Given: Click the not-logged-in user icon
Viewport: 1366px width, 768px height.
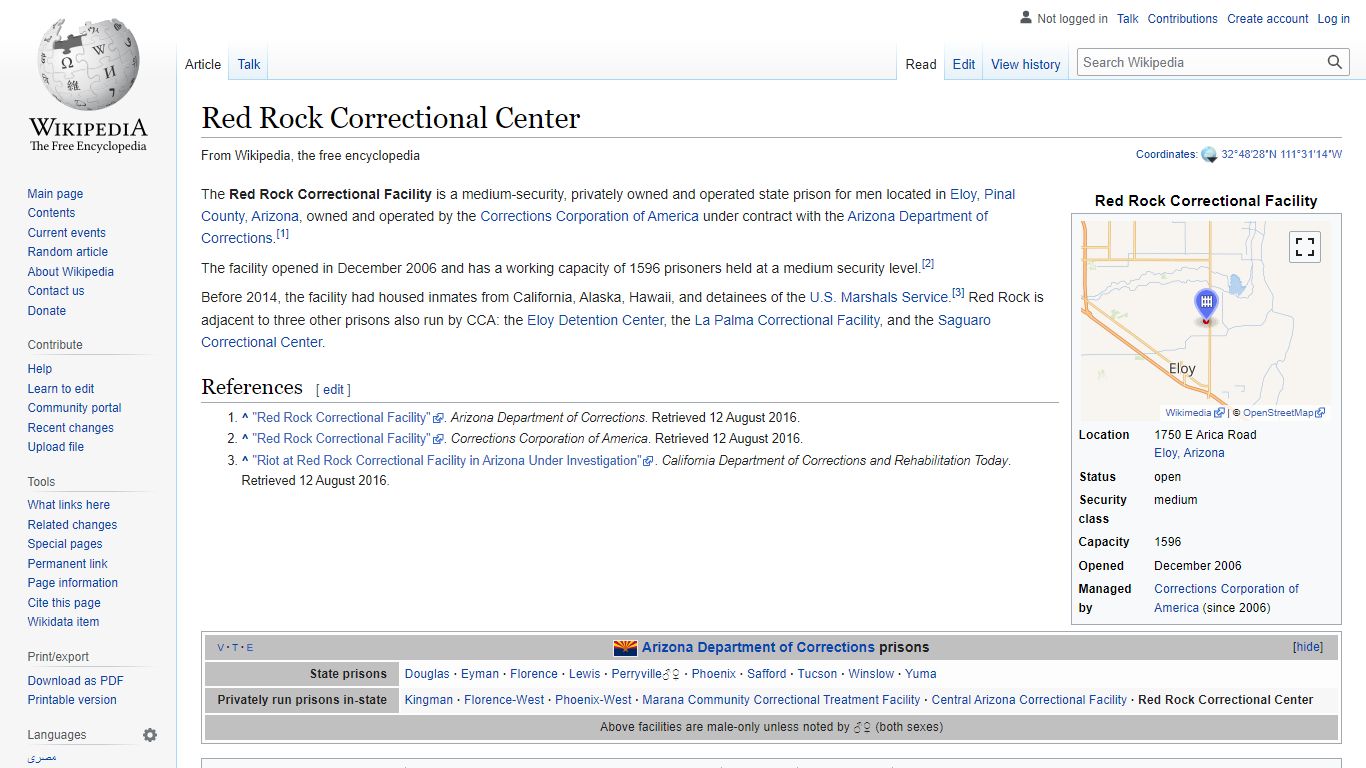Looking at the screenshot, I should [1026, 18].
